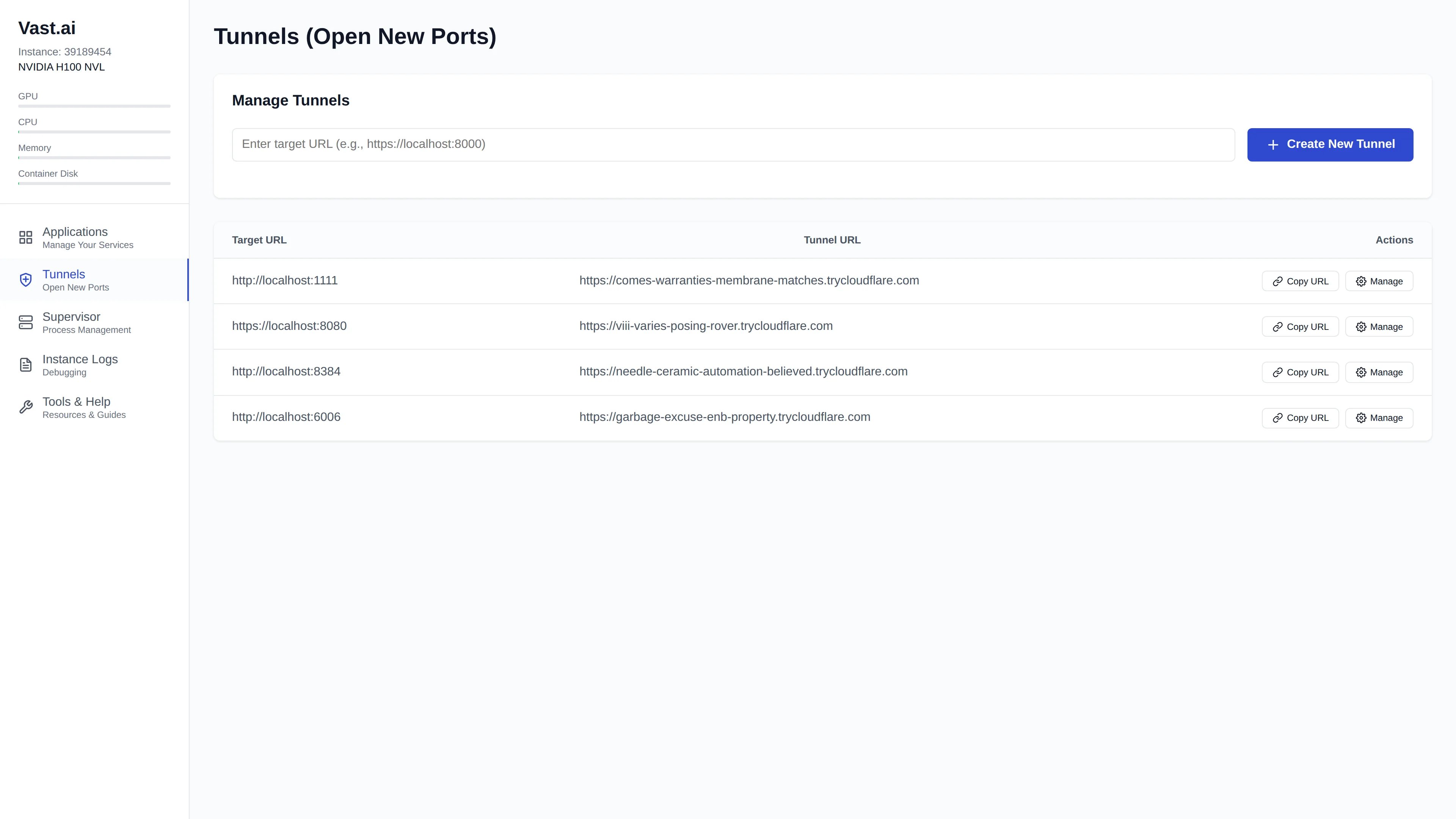Click link icon for localhost:8080 Copy URL
The image size is (1456, 819).
pyautogui.click(x=1277, y=327)
